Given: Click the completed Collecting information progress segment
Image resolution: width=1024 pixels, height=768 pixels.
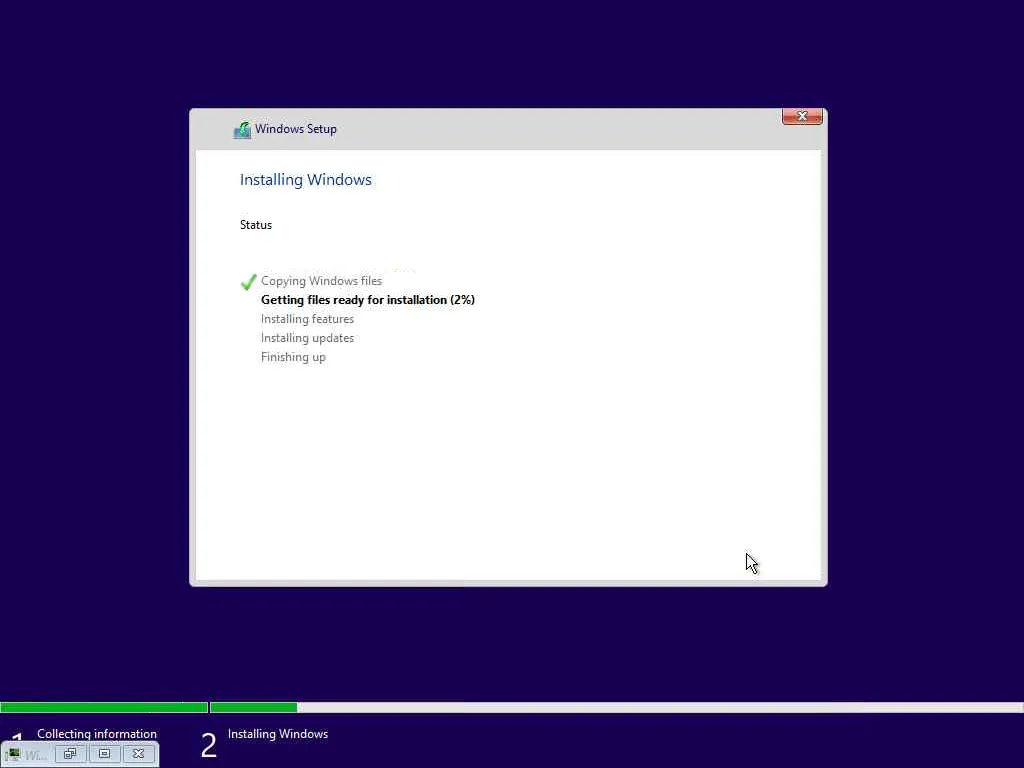Looking at the screenshot, I should pyautogui.click(x=104, y=707).
